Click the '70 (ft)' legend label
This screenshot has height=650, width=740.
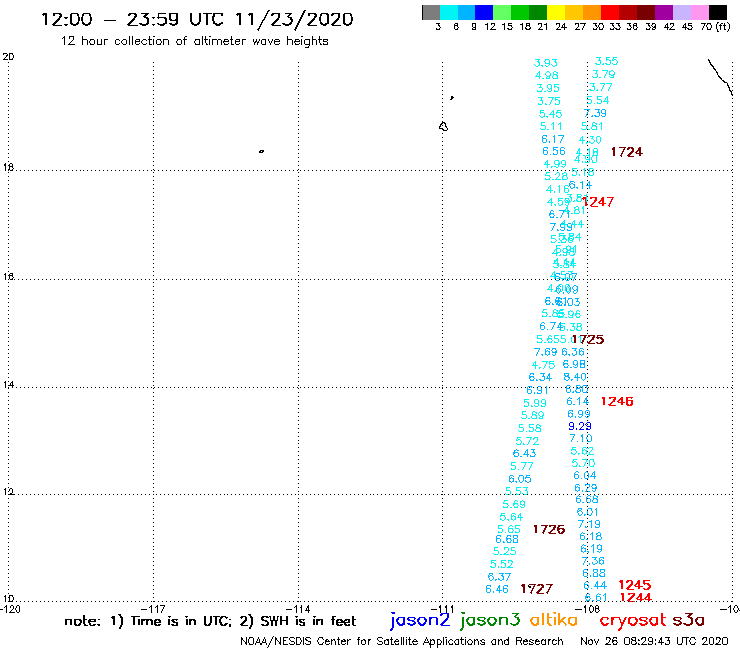coord(715,27)
